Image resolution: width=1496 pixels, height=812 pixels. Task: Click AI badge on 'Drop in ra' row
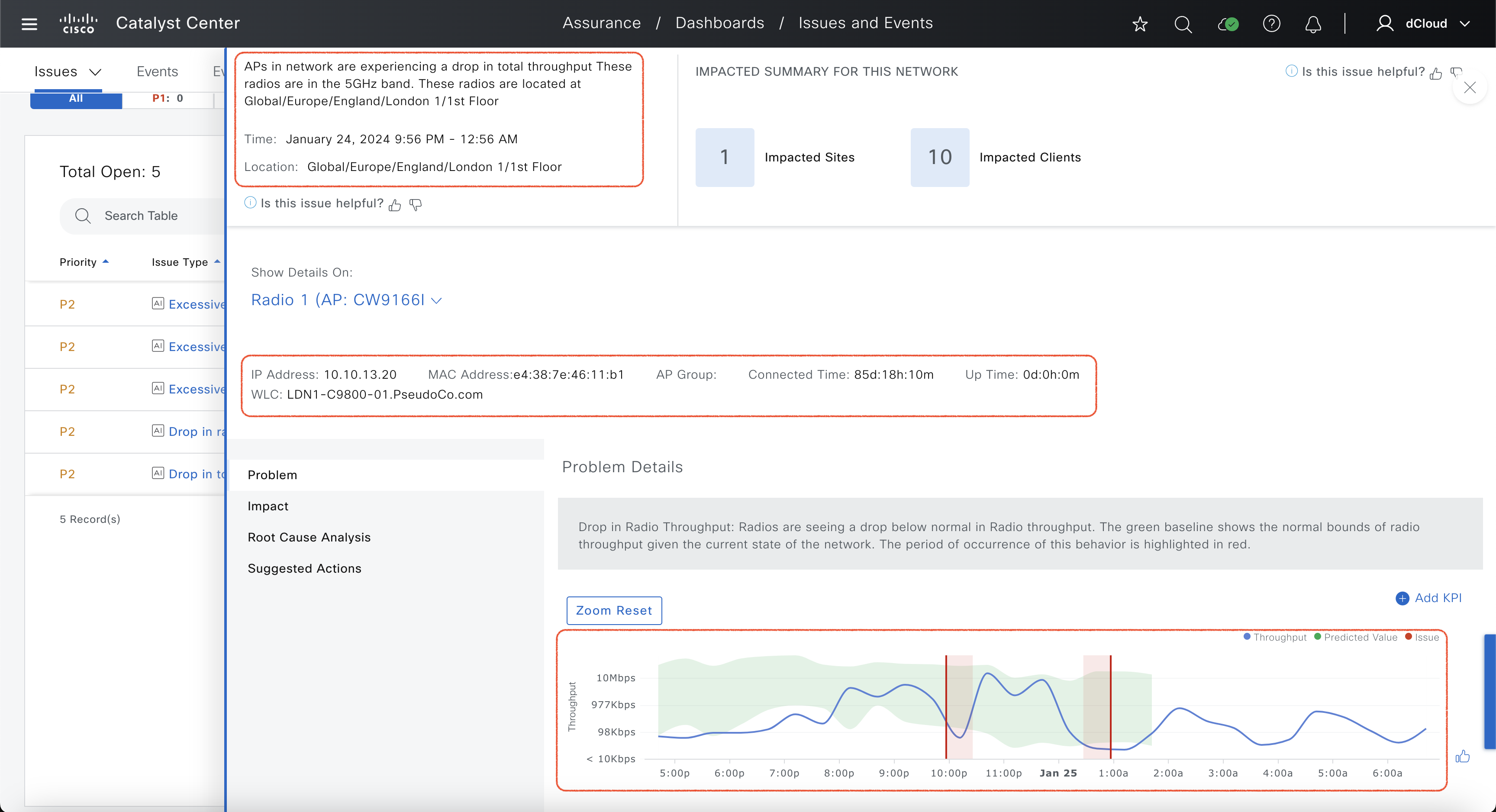pos(158,430)
